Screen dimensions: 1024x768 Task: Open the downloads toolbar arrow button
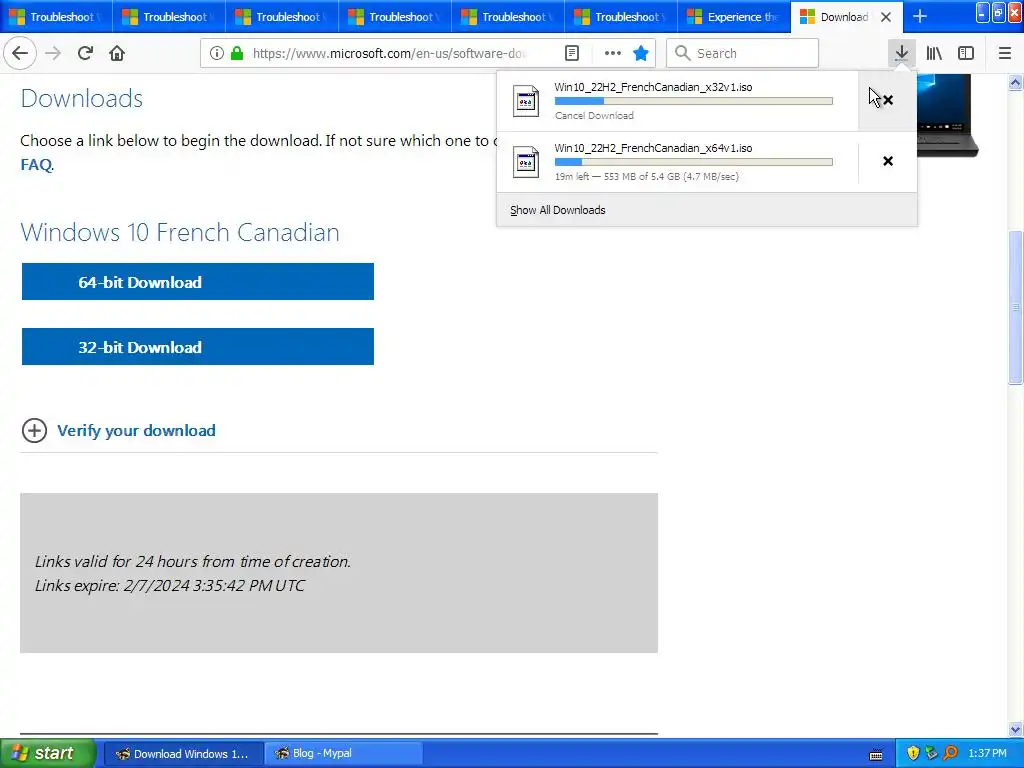coord(901,53)
